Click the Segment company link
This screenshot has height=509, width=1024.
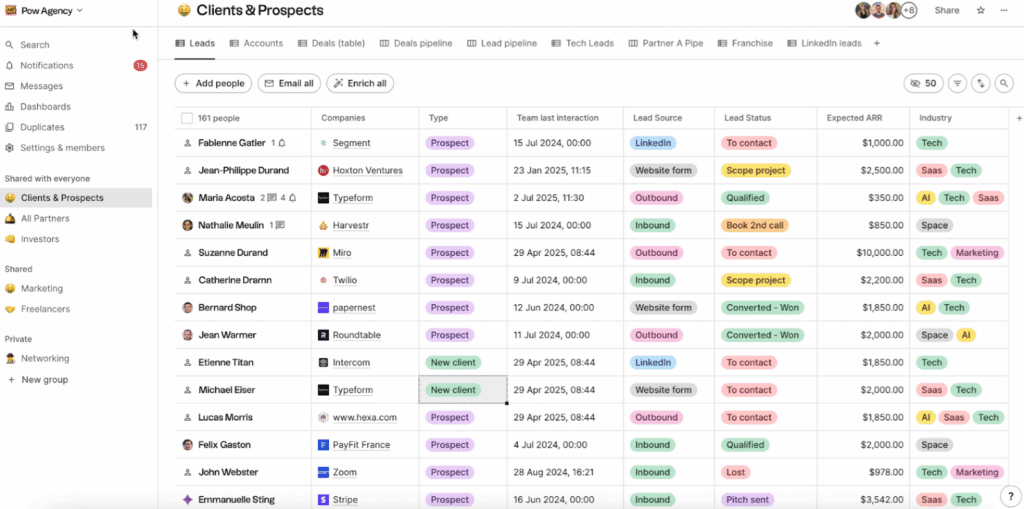click(x=351, y=143)
